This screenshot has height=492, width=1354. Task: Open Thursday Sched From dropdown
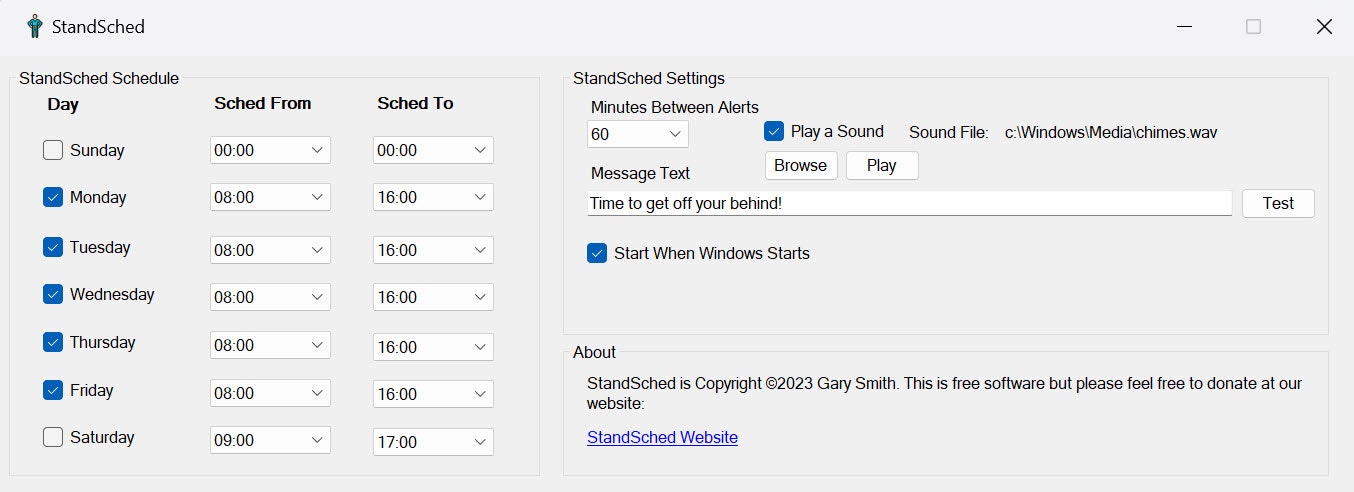[x=270, y=347]
